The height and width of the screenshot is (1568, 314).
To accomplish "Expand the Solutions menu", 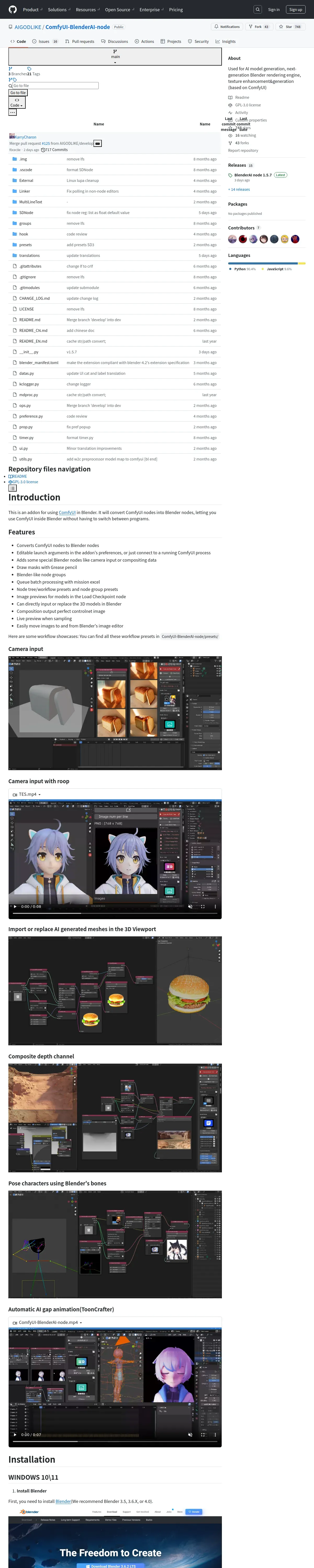I will point(59,10).
